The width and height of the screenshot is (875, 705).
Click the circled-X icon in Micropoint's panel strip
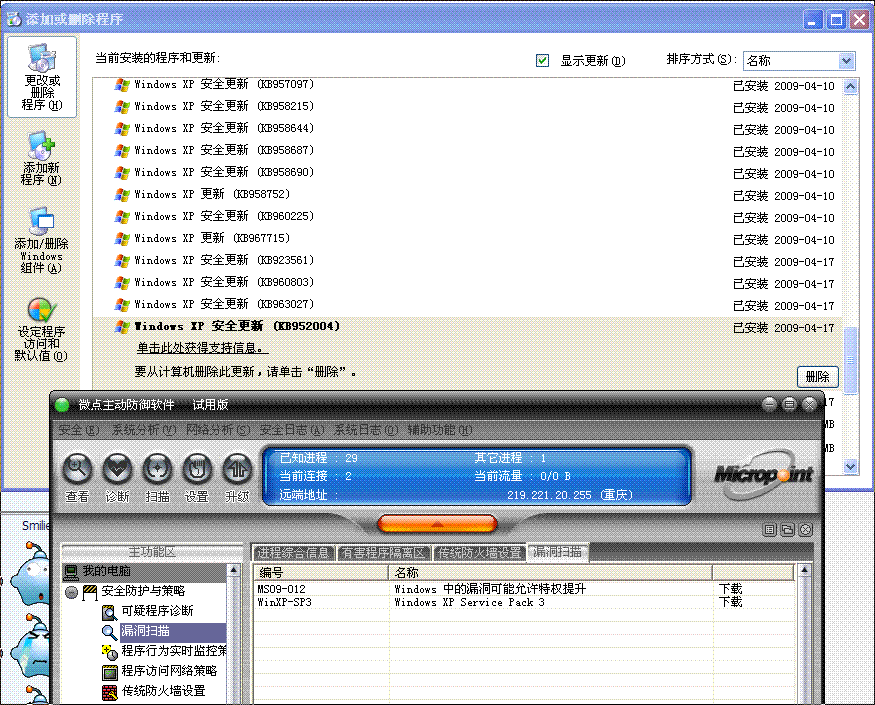click(x=805, y=530)
